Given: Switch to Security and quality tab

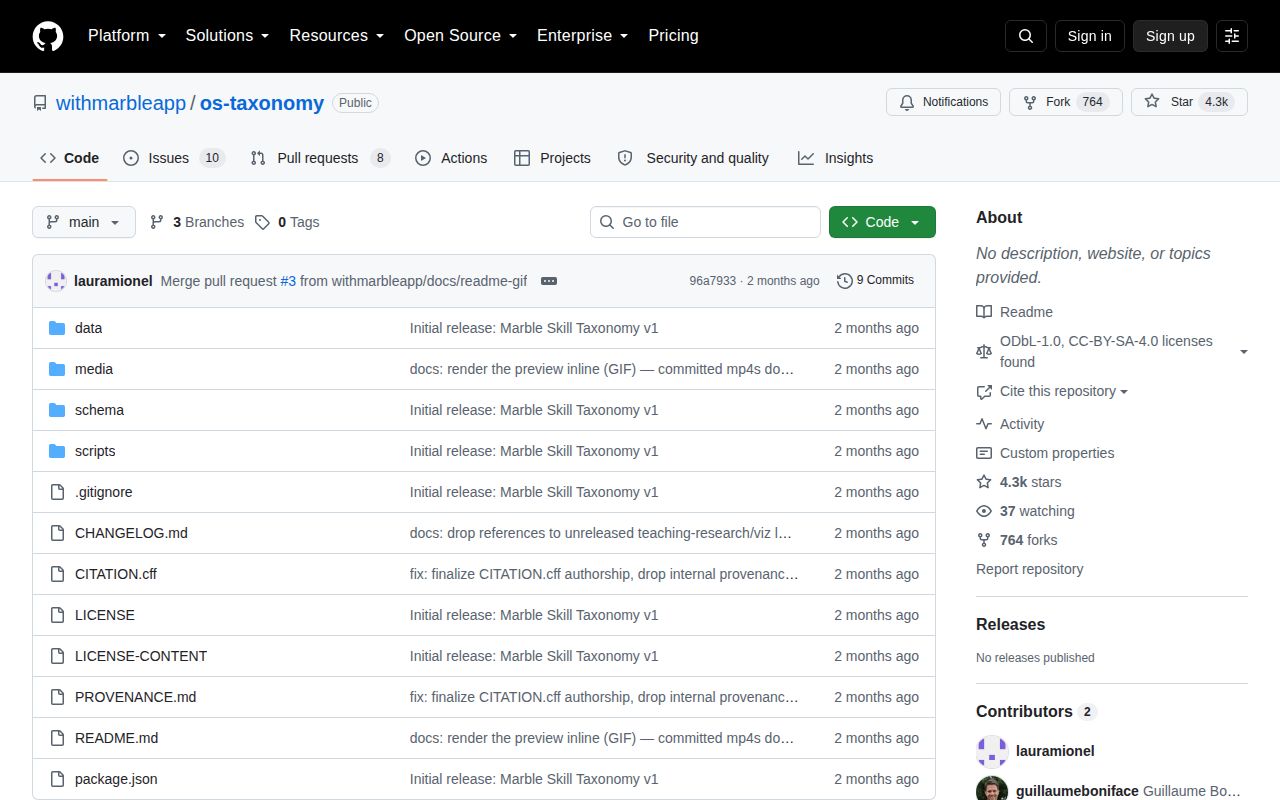Looking at the screenshot, I should [693, 158].
